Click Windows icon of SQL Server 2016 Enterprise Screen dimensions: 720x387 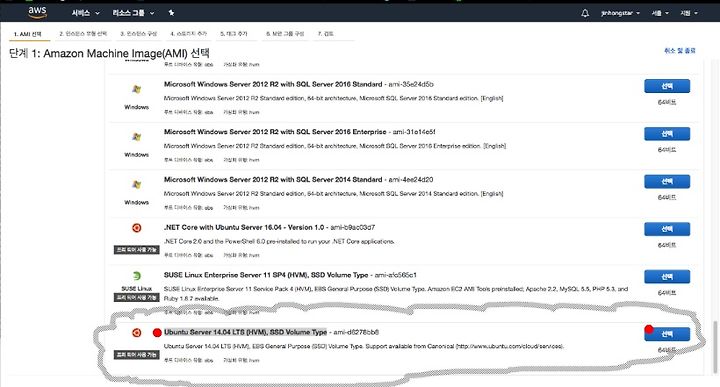pyautogui.click(x=136, y=137)
